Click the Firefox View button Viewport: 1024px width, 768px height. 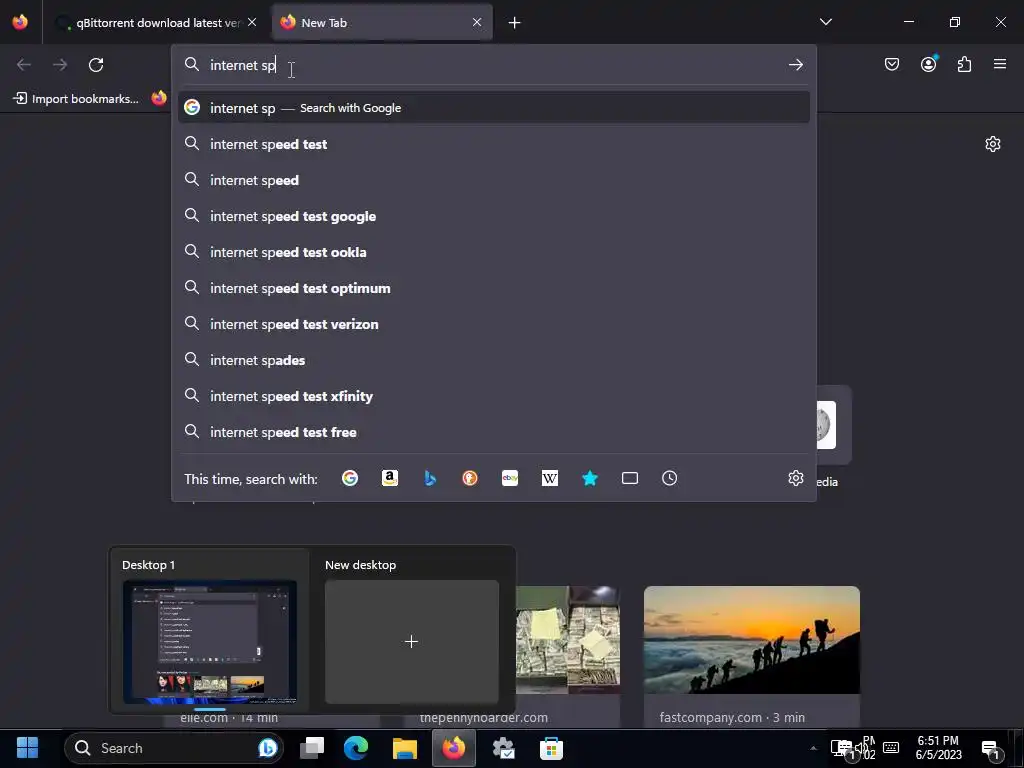tap(20, 22)
